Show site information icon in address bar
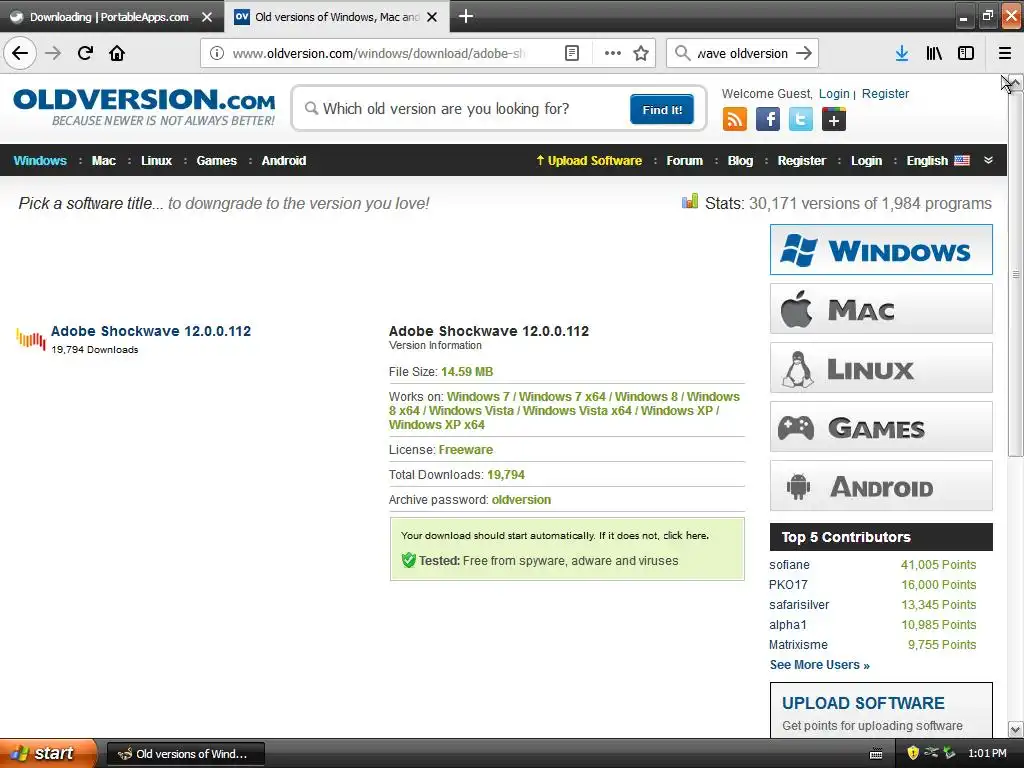 tap(217, 53)
